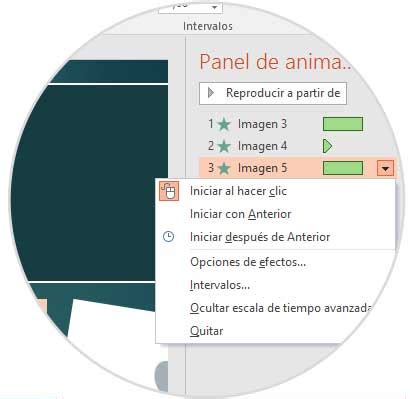Click the play triangle icon in Reproducir a partir de
The image size is (410, 399).
211,93
